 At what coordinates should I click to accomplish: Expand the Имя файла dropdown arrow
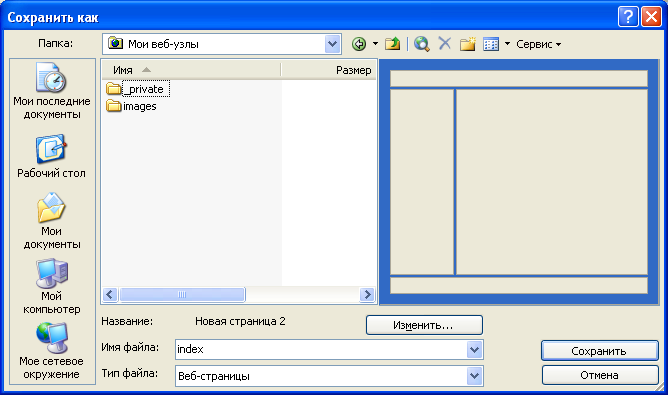[474, 349]
